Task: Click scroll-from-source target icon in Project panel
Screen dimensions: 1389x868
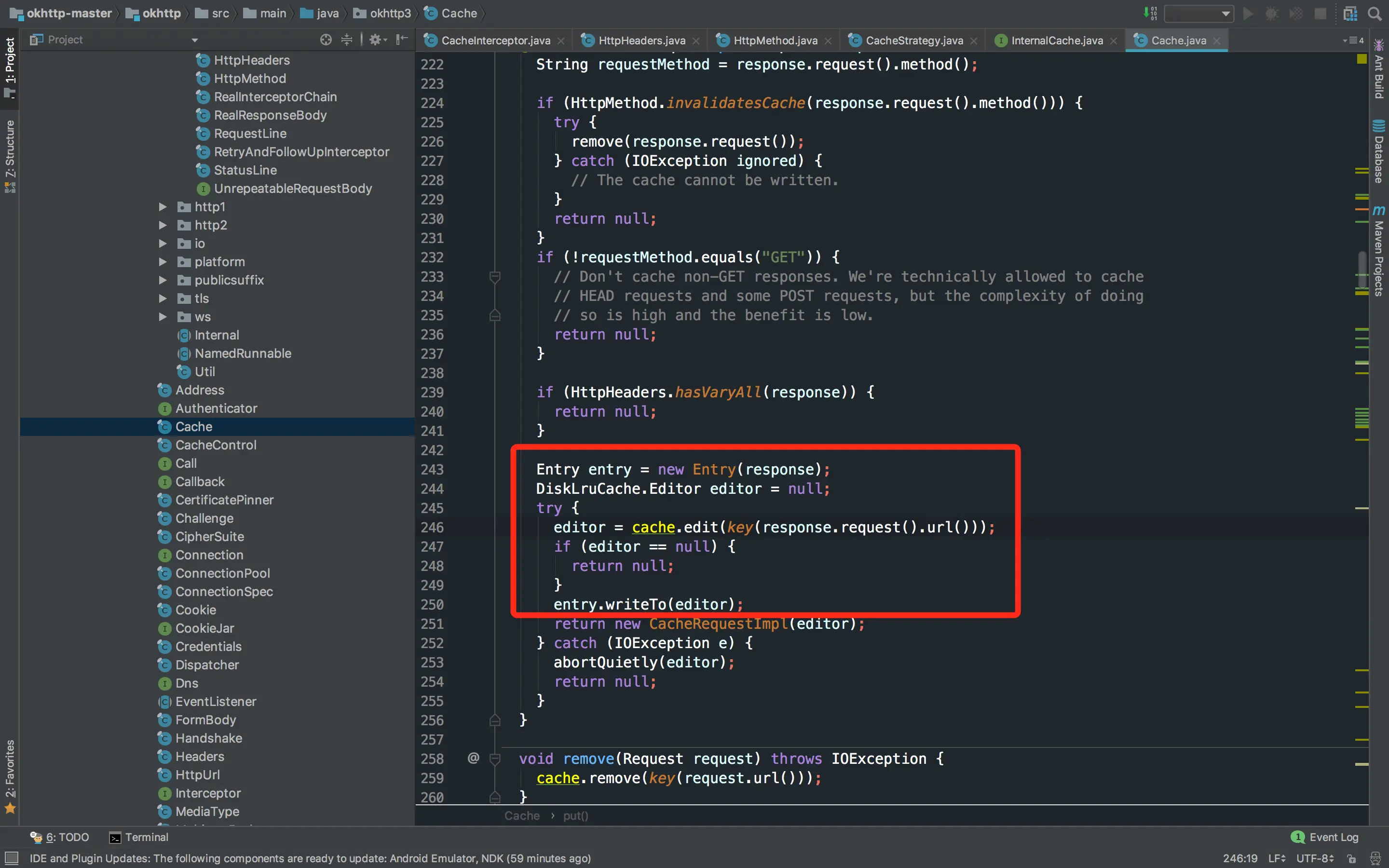Action: coord(326,40)
